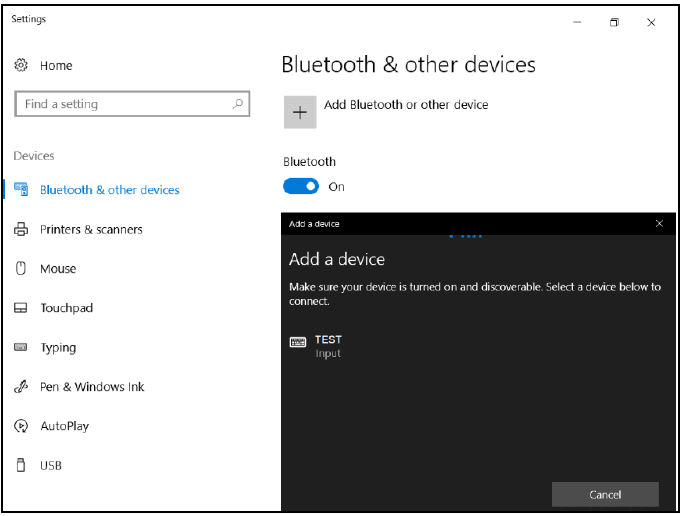Click the Find a setting search box
Image resolution: width=680 pixels, height=516 pixels.
[x=120, y=104]
